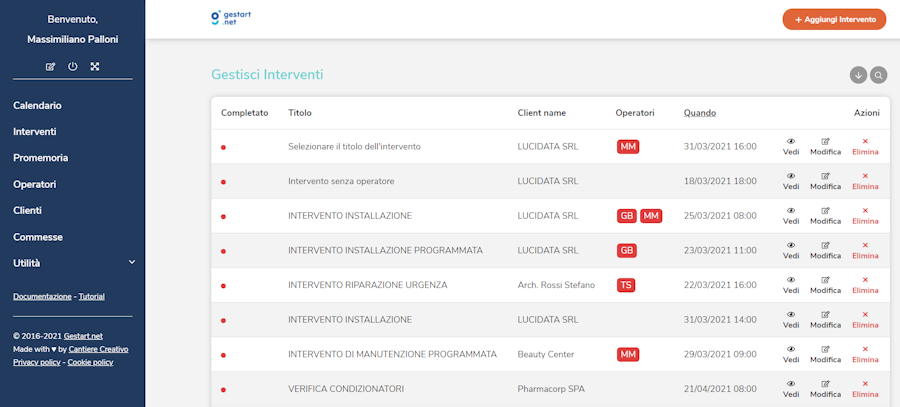This screenshot has width=900, height=407.
Task: Click the MM badge in Beauty Center row
Action: tap(628, 354)
